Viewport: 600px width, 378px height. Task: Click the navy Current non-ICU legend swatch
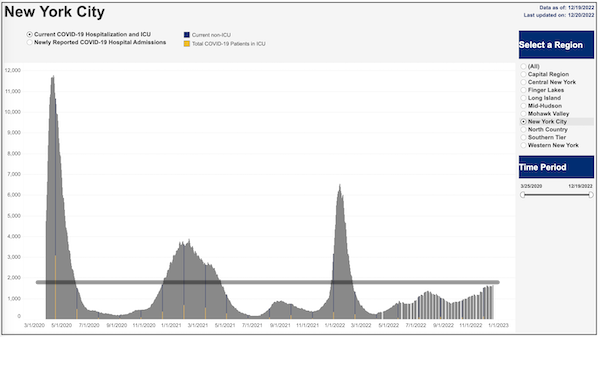187,35
